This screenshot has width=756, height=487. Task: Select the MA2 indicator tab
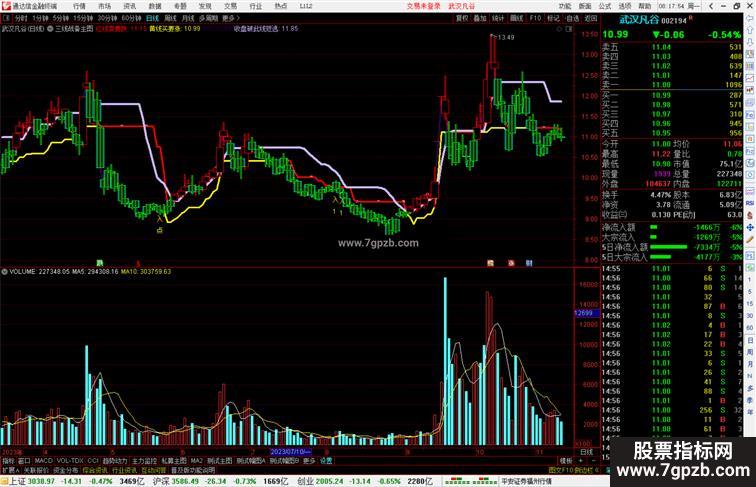coord(196,461)
